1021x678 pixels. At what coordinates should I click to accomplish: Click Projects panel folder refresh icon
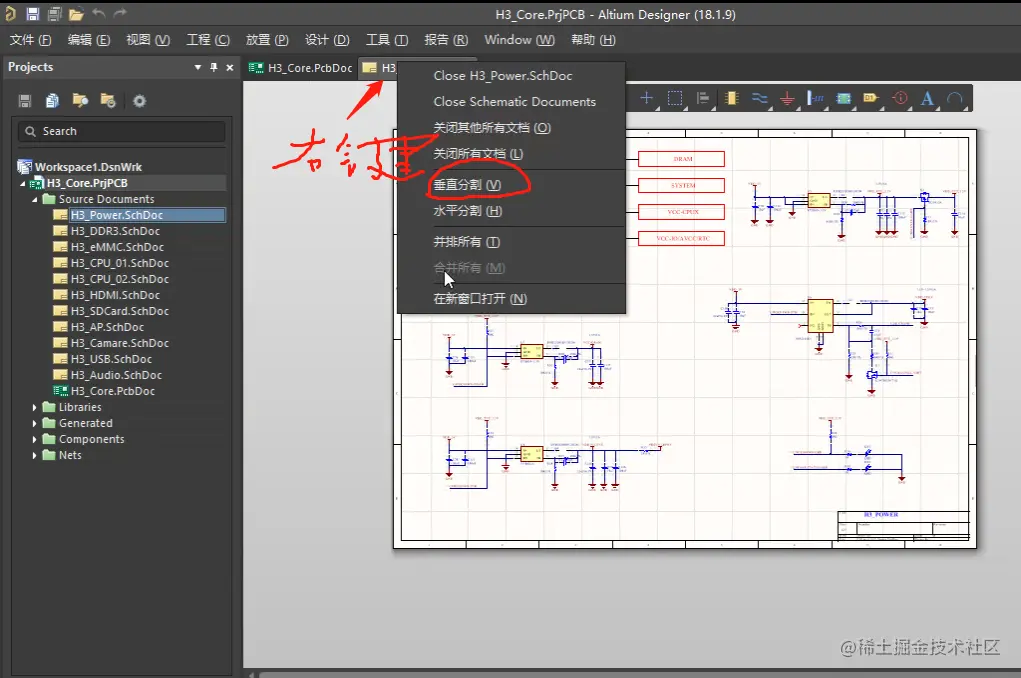coord(108,101)
